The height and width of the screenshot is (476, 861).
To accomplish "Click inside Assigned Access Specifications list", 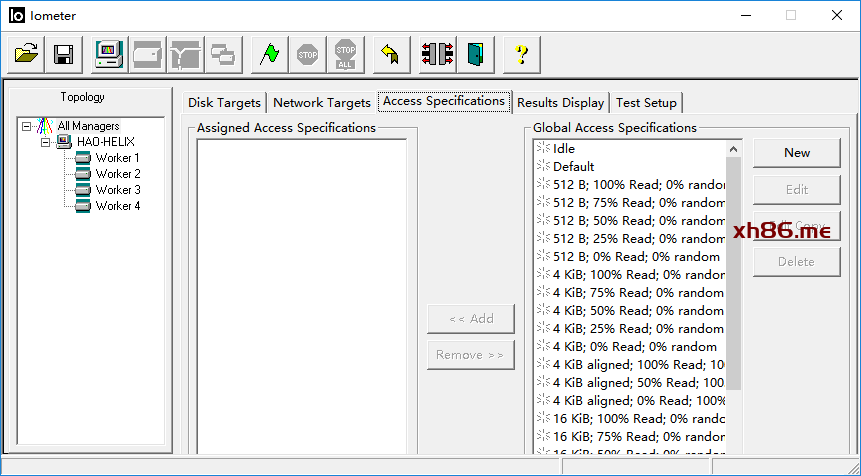I will (x=301, y=296).
